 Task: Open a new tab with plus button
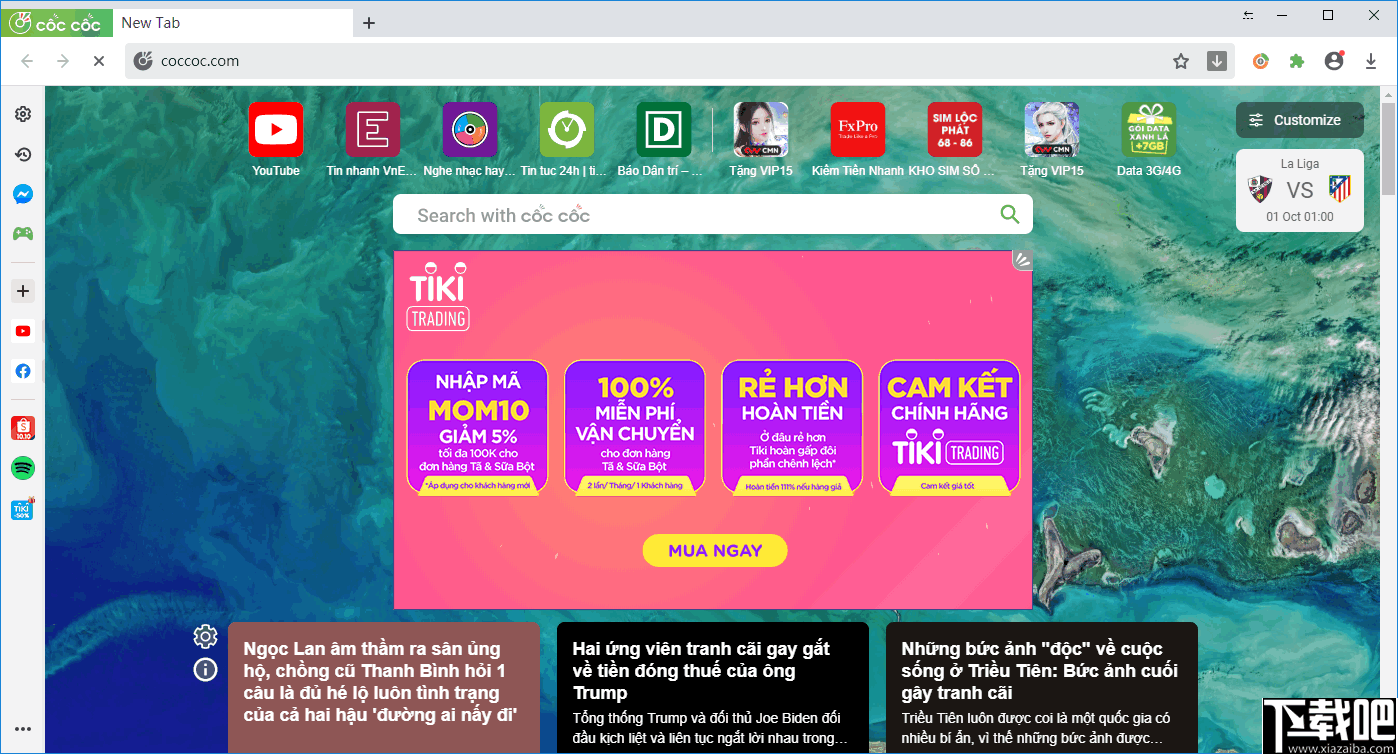(369, 23)
